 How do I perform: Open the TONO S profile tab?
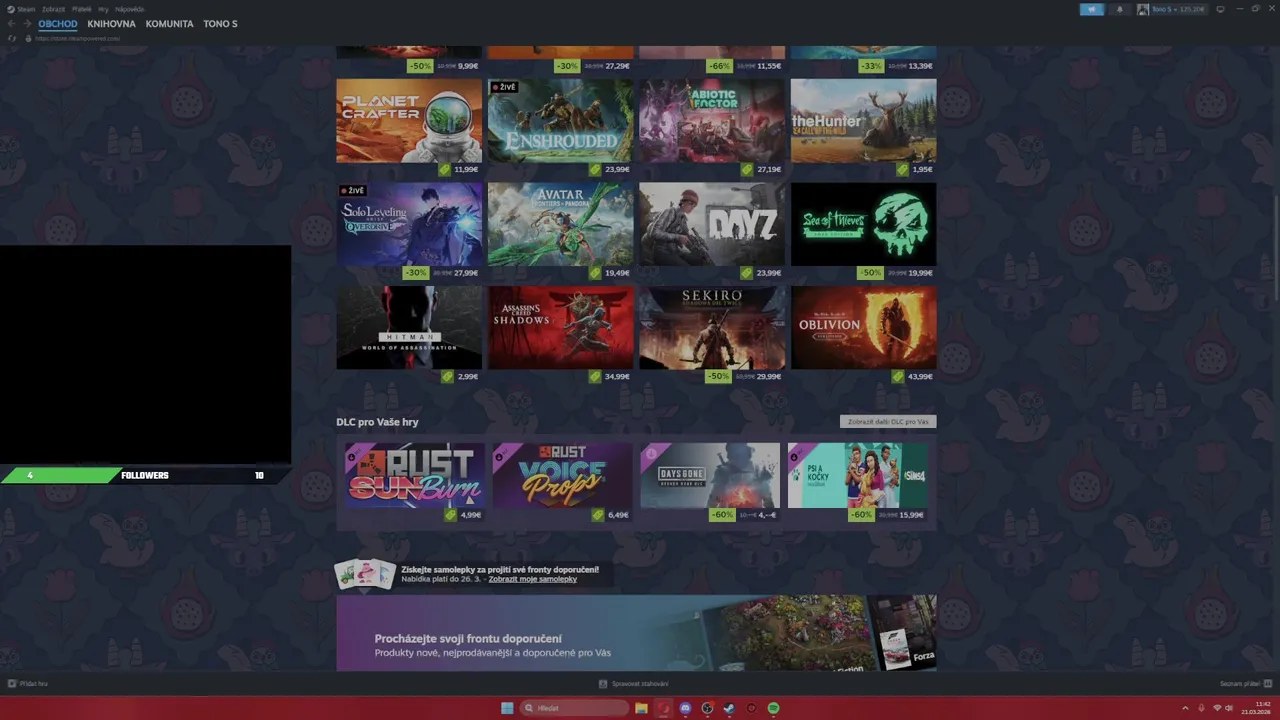pos(220,24)
